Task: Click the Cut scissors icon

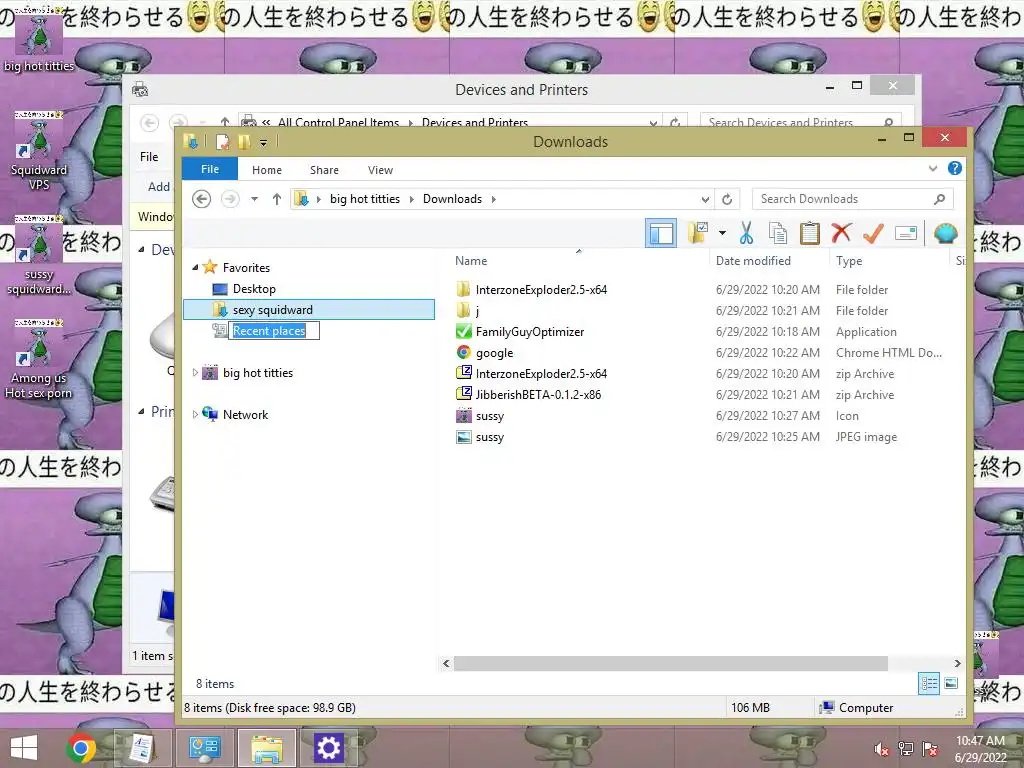Action: click(746, 233)
